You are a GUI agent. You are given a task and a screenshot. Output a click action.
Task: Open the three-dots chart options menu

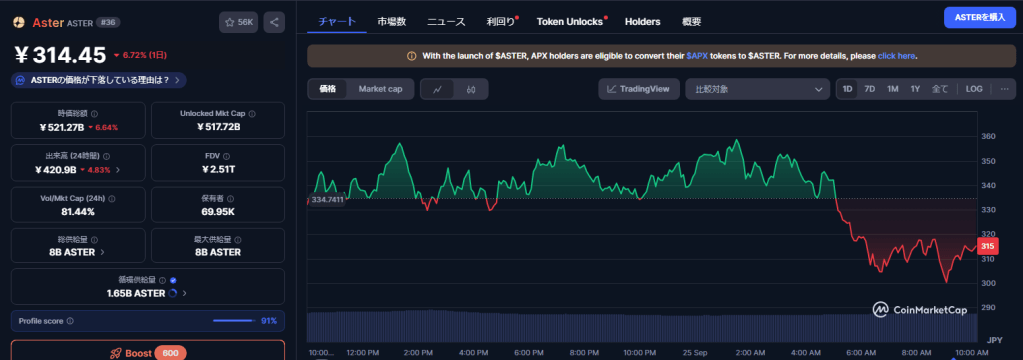click(1004, 89)
